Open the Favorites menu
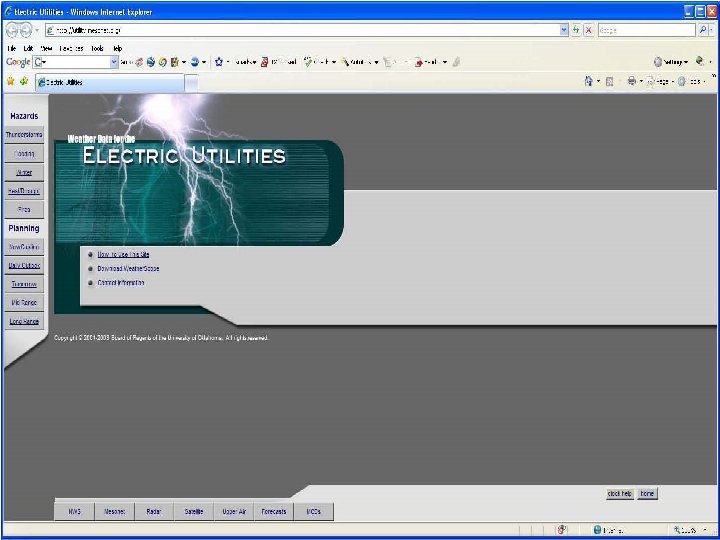Screen dimensions: 720x540 tap(71, 48)
